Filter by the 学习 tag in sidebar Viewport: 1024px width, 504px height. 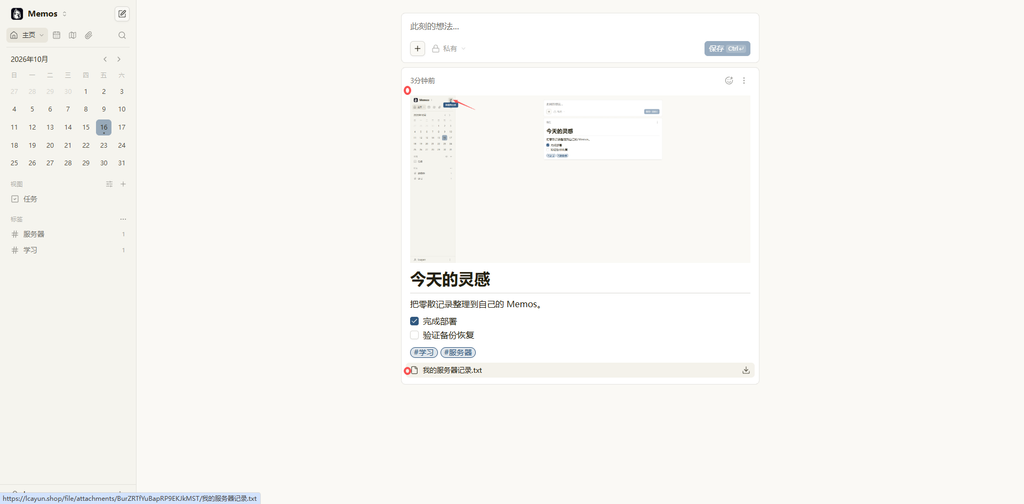pos(68,250)
